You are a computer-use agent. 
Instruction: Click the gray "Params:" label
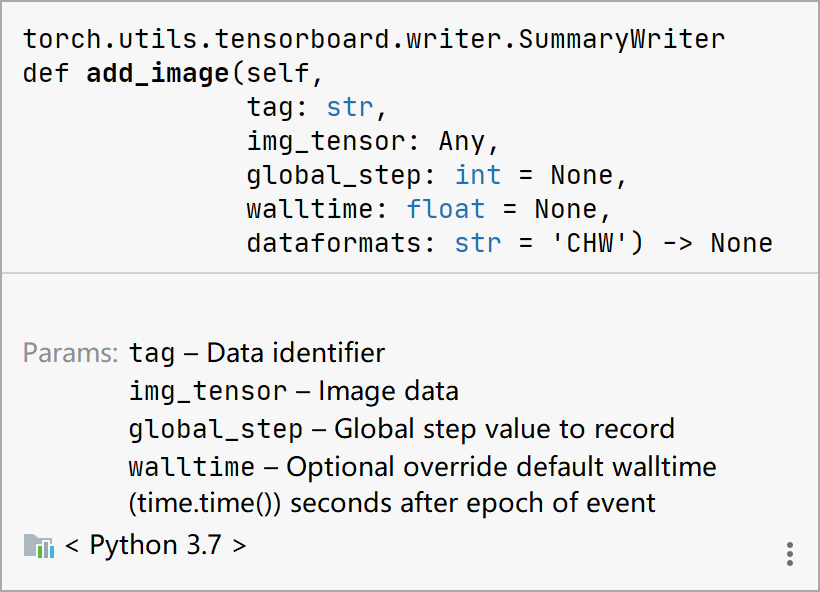(x=71, y=353)
